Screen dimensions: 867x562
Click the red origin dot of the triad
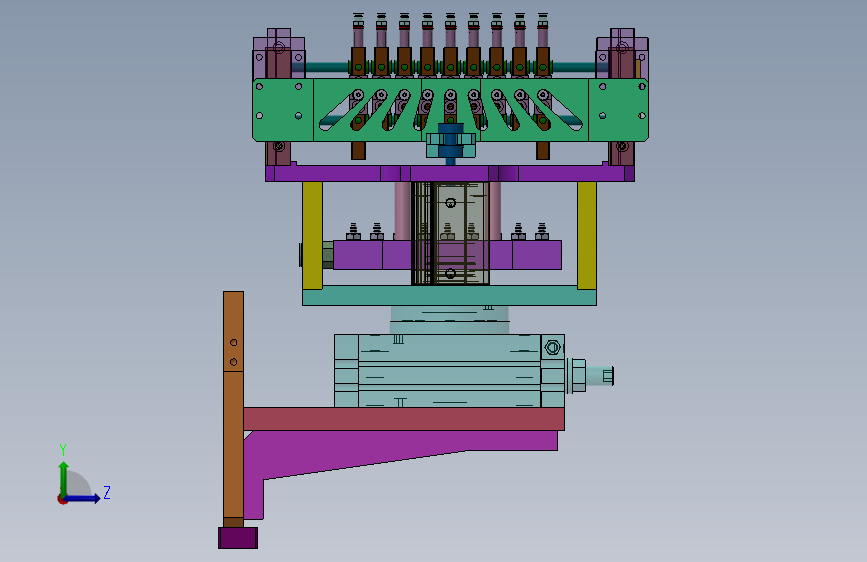[x=61, y=500]
